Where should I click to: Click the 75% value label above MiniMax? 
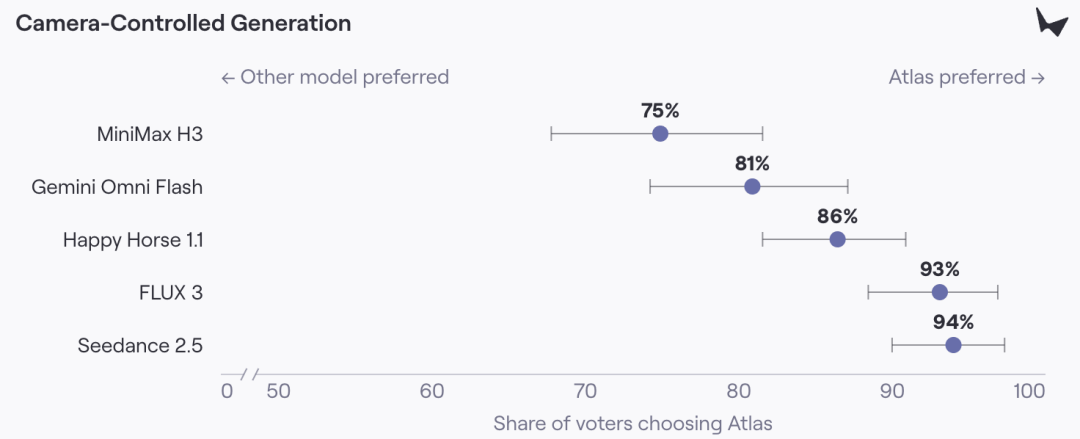coord(660,110)
